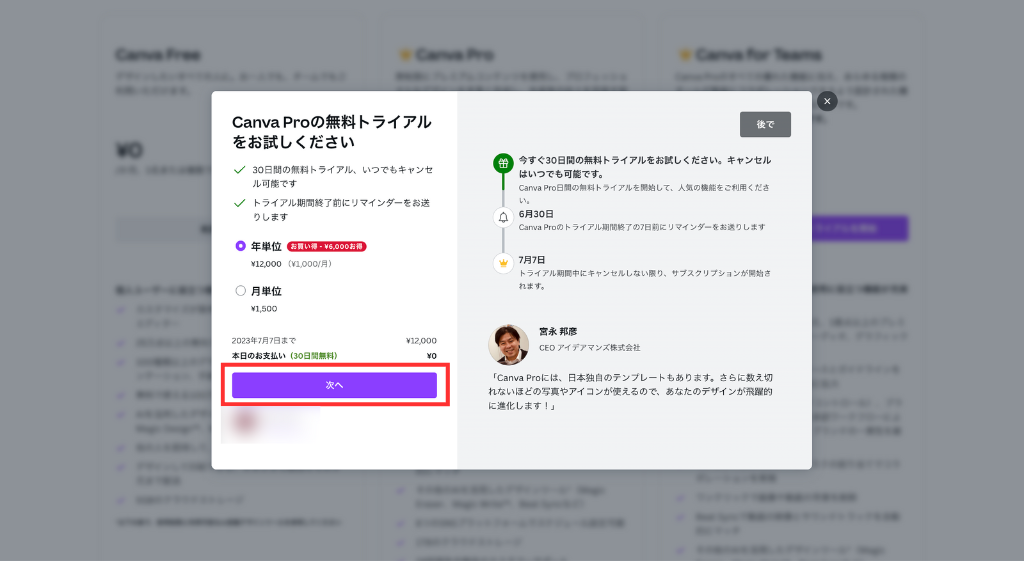Select the 年単位 yearly plan radio button

[240, 246]
